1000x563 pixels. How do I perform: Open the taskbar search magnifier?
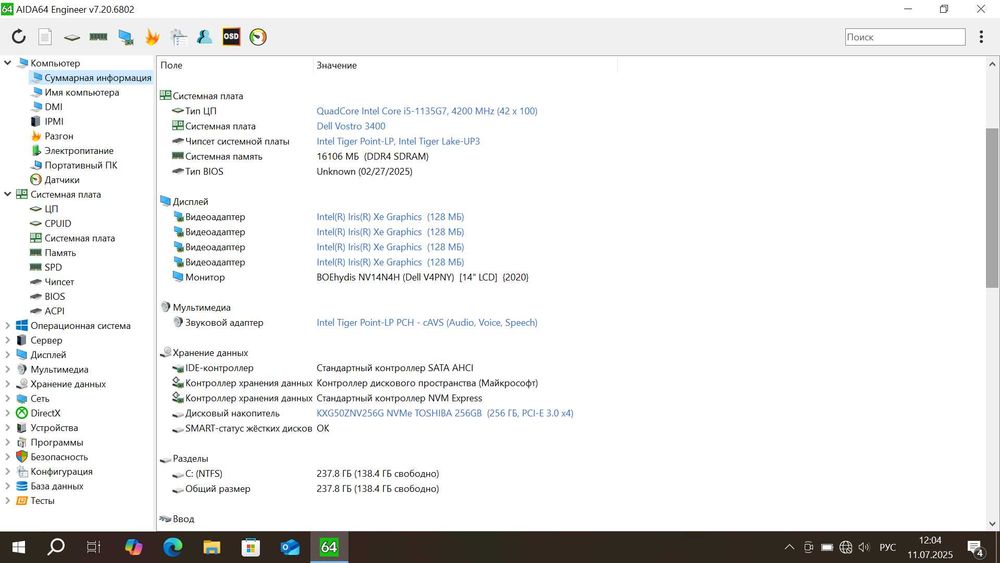(56, 546)
